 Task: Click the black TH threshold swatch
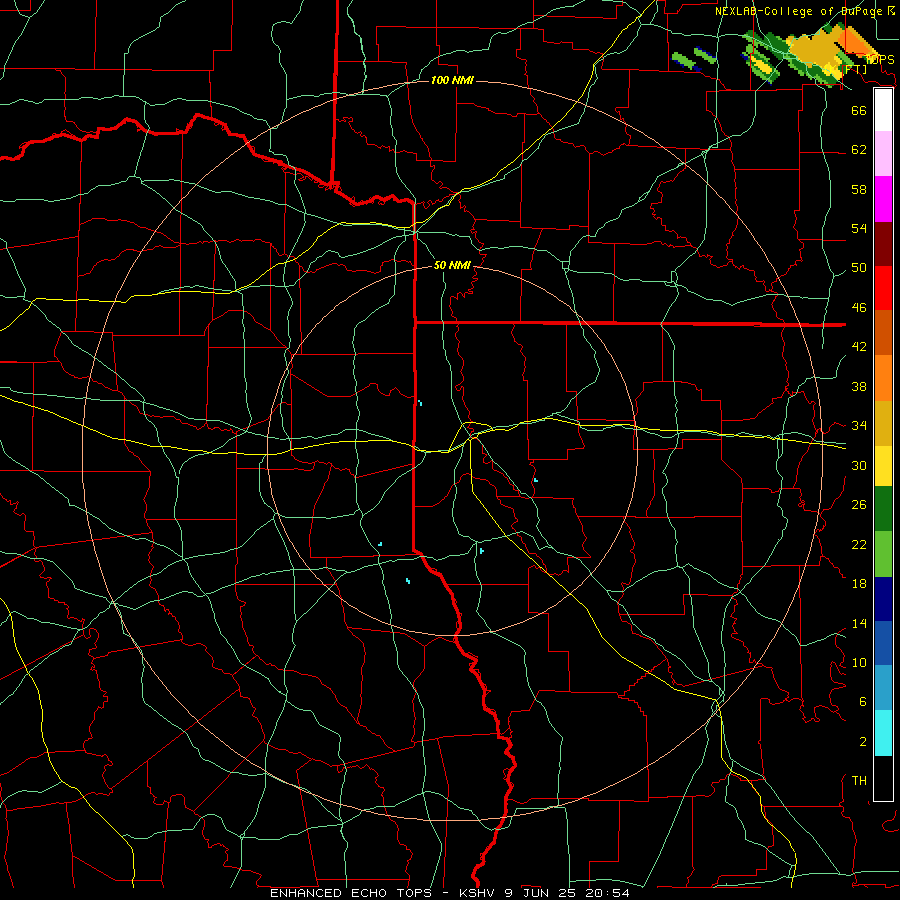coord(883,778)
